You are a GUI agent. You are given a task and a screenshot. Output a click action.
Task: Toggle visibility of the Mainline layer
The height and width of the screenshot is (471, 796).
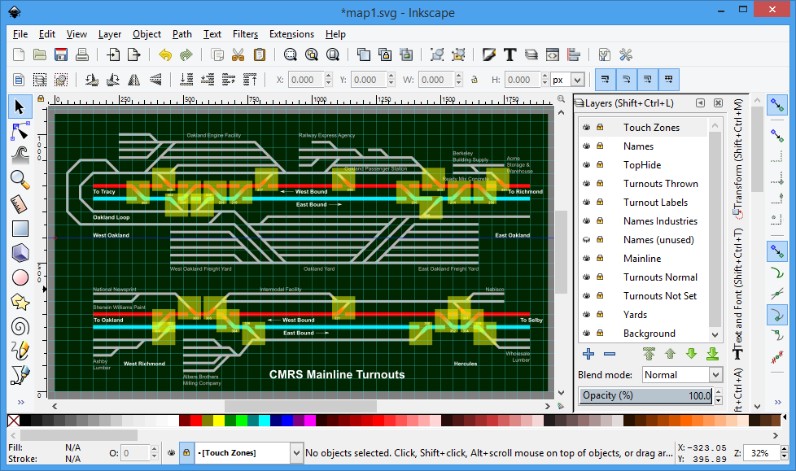tap(586, 259)
